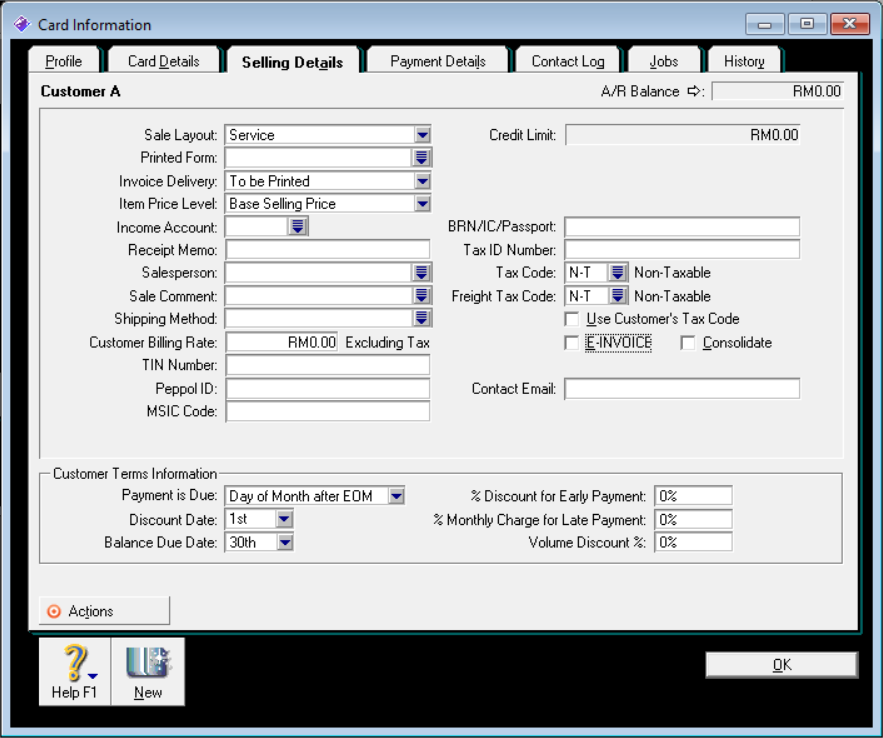
Task: Click the Actions button
Action: pyautogui.click(x=104, y=611)
